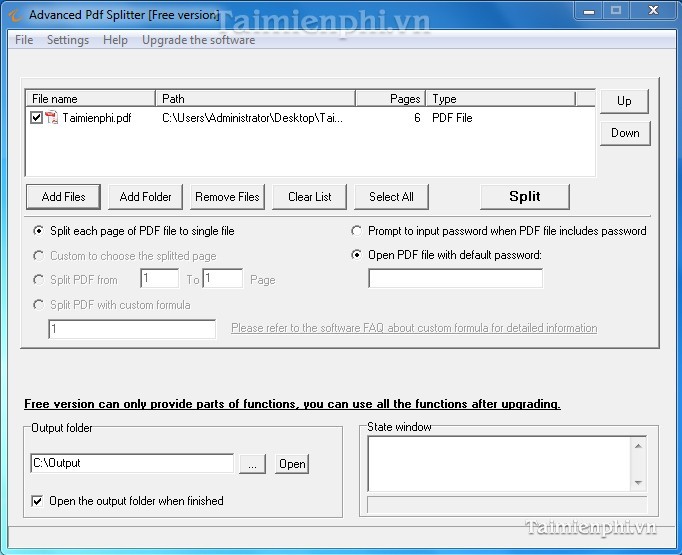Click the Advanced Pdf Splitter title bar icon
Viewport: 682px width, 555px height.
click(15, 16)
